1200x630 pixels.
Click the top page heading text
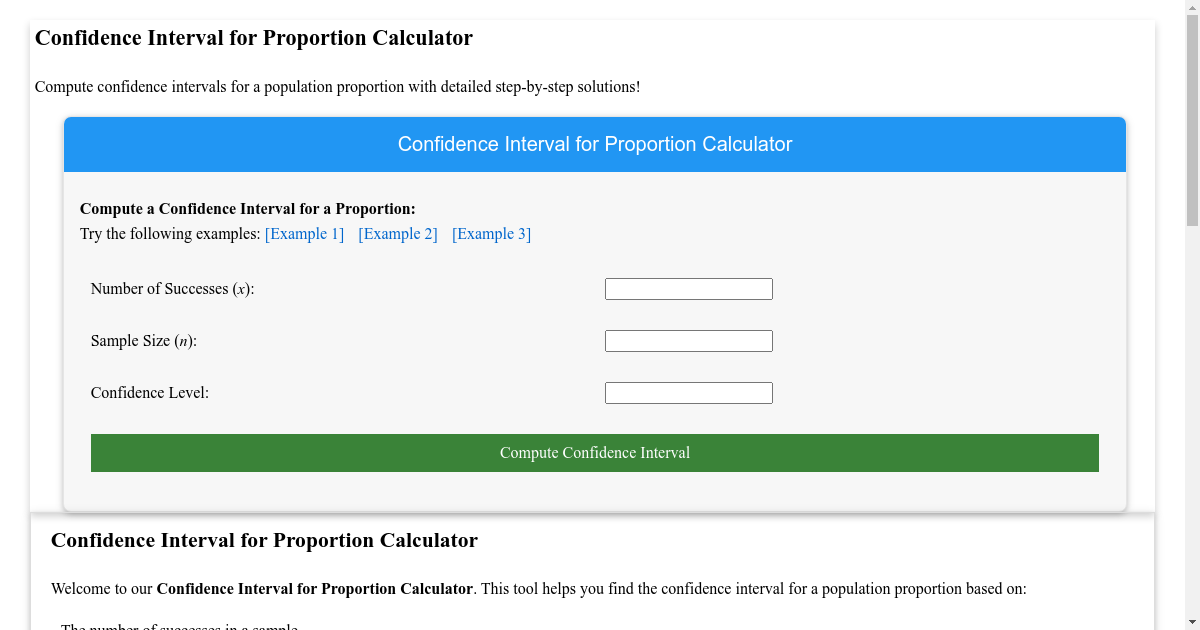tap(253, 38)
